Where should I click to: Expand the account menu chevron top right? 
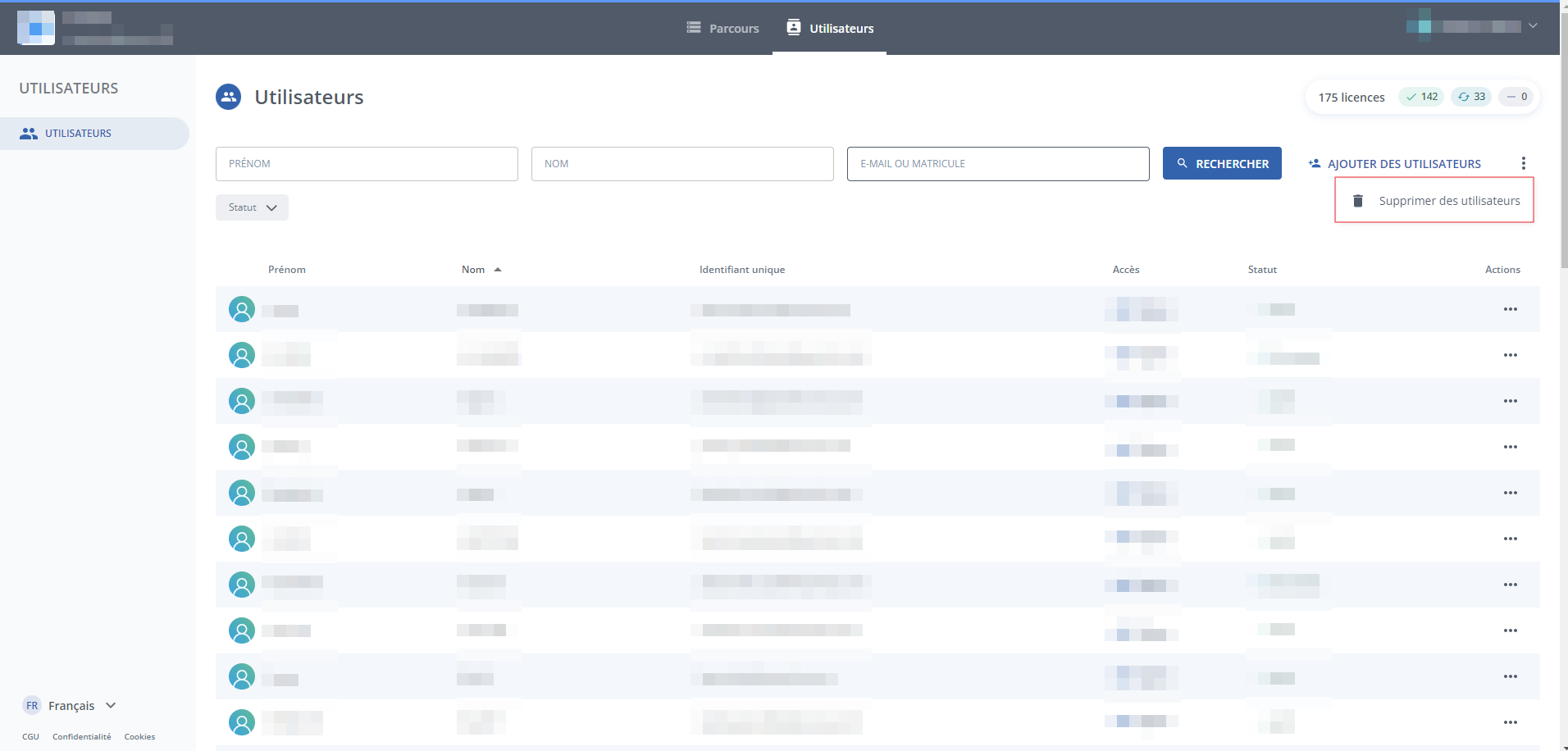(x=1532, y=26)
